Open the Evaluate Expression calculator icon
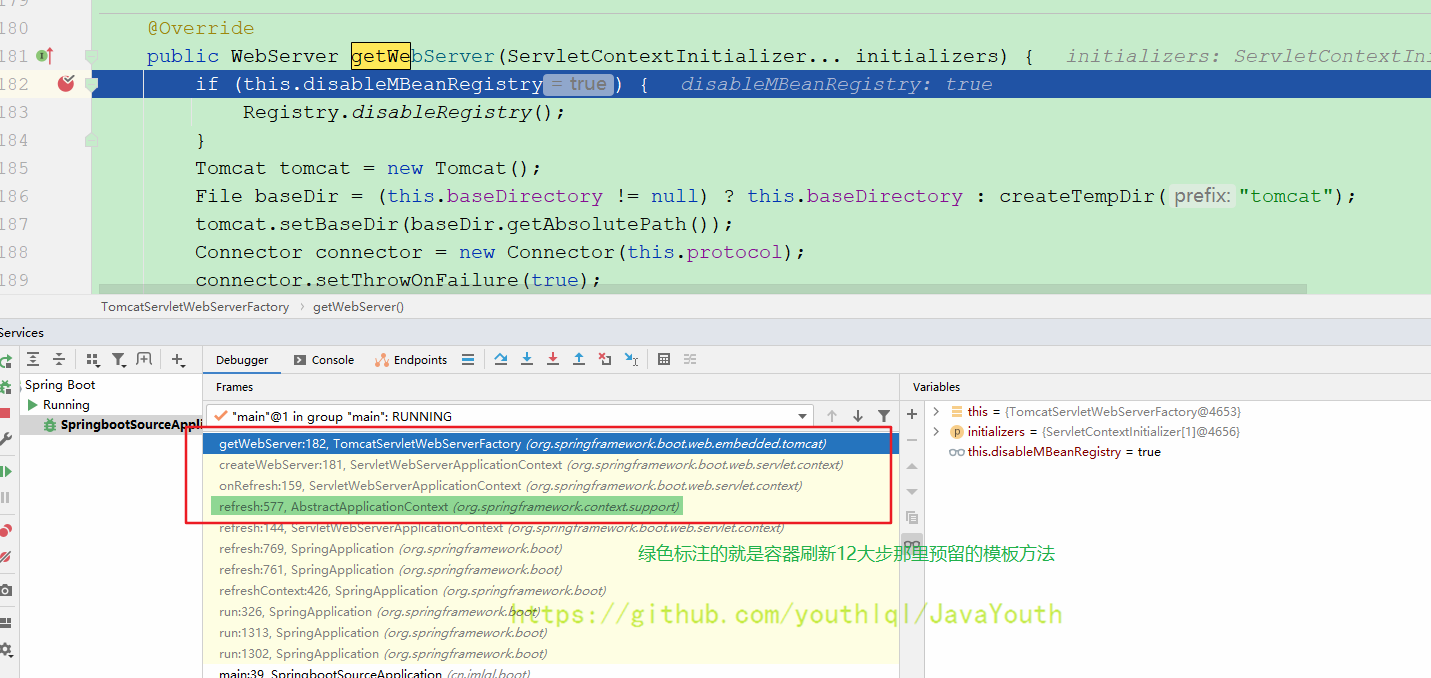Screen dimensions: 1431x678 click(664, 360)
